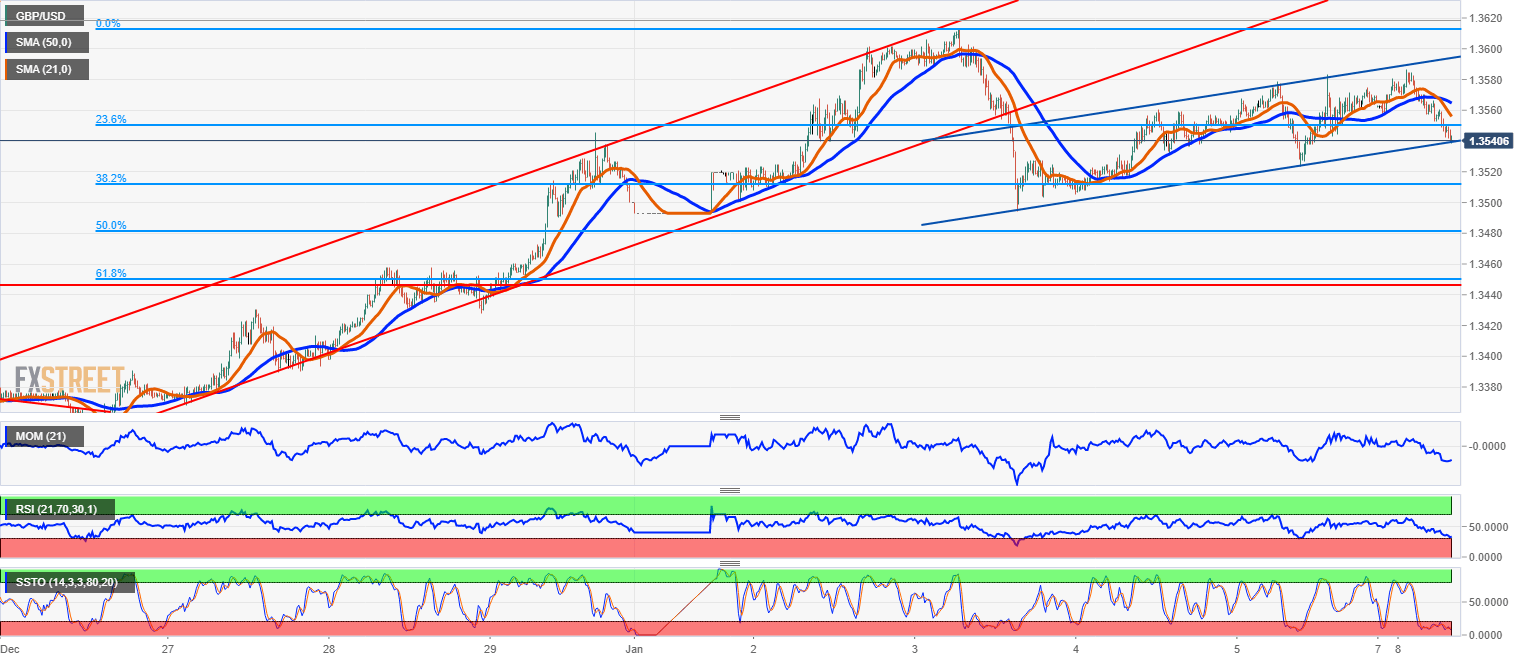Open the MOM (21) indicator label
Viewport: 1531px width, 662px height.
pos(45,436)
